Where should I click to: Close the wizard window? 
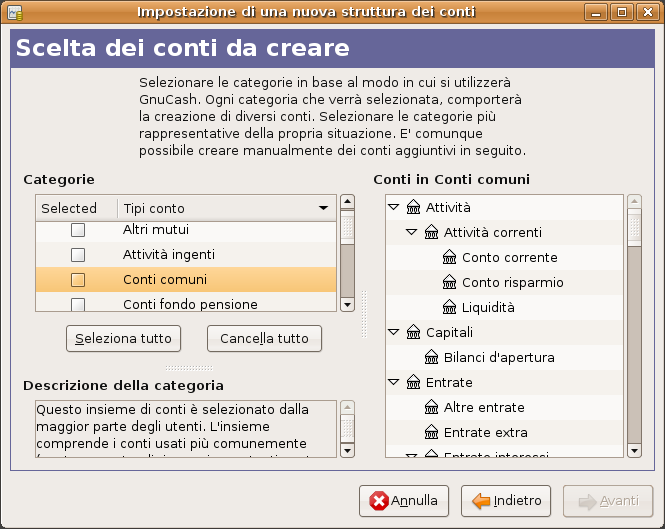point(648,12)
